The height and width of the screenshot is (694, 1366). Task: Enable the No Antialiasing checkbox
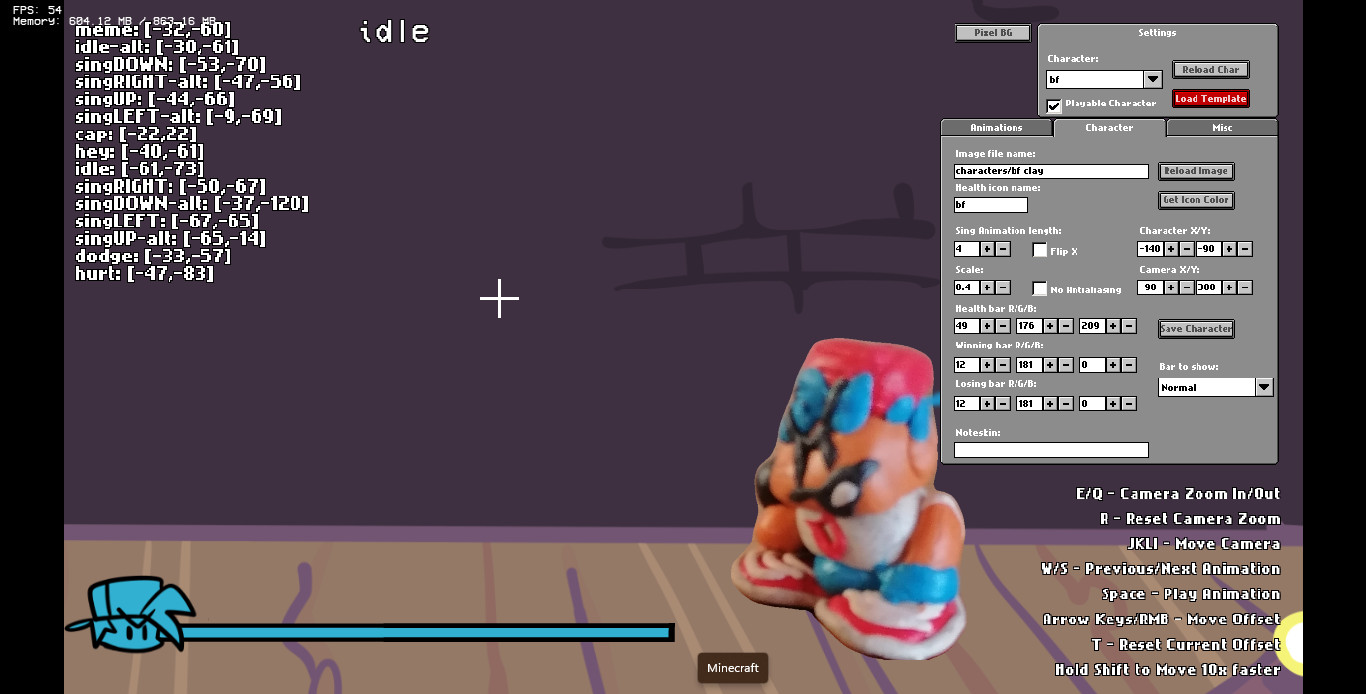pyautogui.click(x=1040, y=288)
